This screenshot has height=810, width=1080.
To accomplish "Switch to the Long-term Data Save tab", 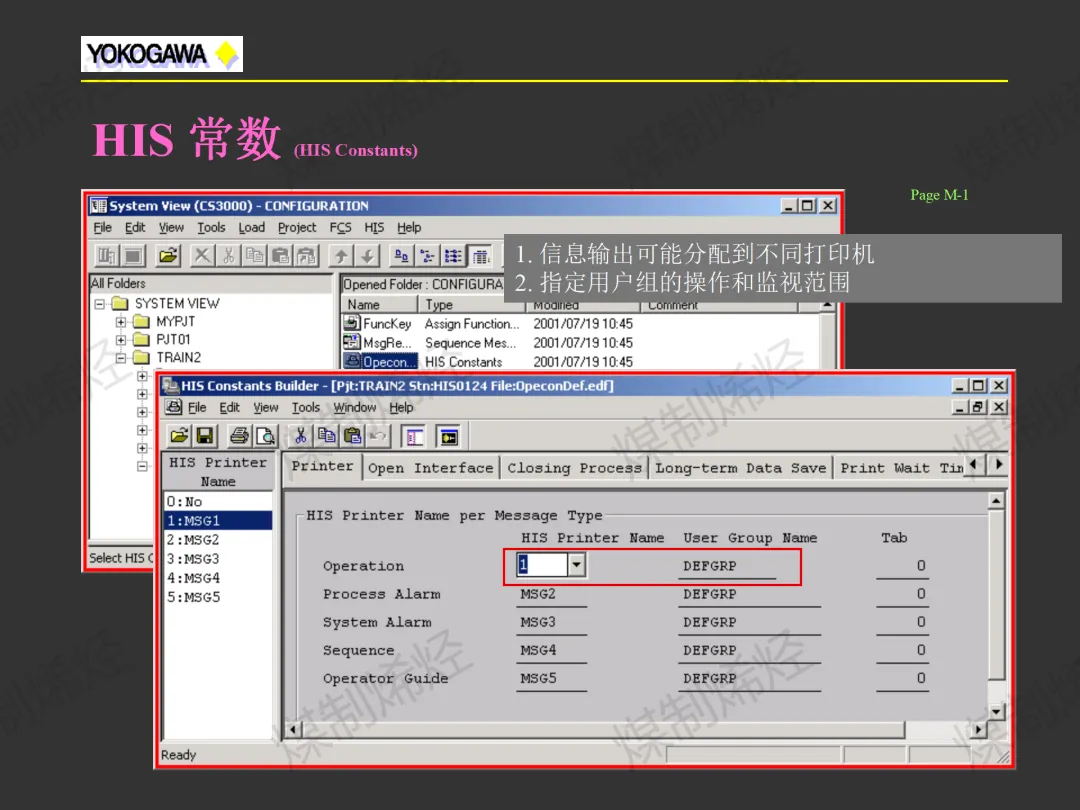I will [740, 468].
